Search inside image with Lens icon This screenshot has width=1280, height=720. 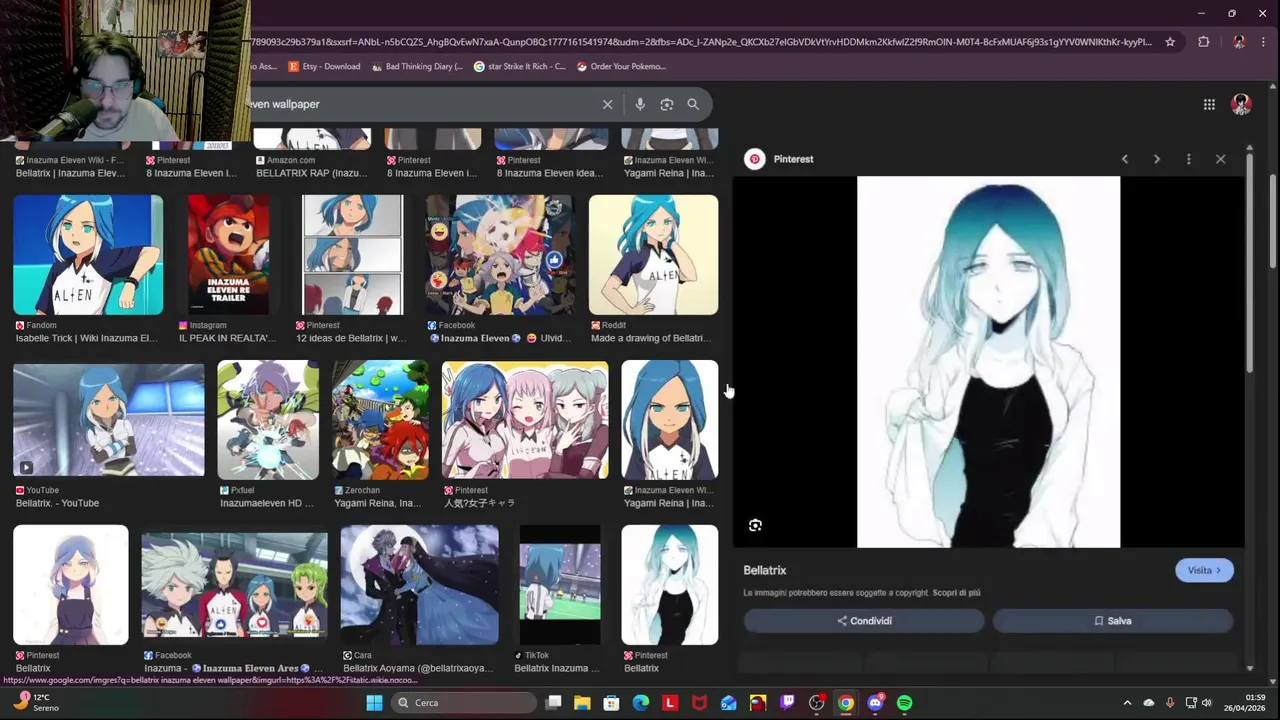755,525
